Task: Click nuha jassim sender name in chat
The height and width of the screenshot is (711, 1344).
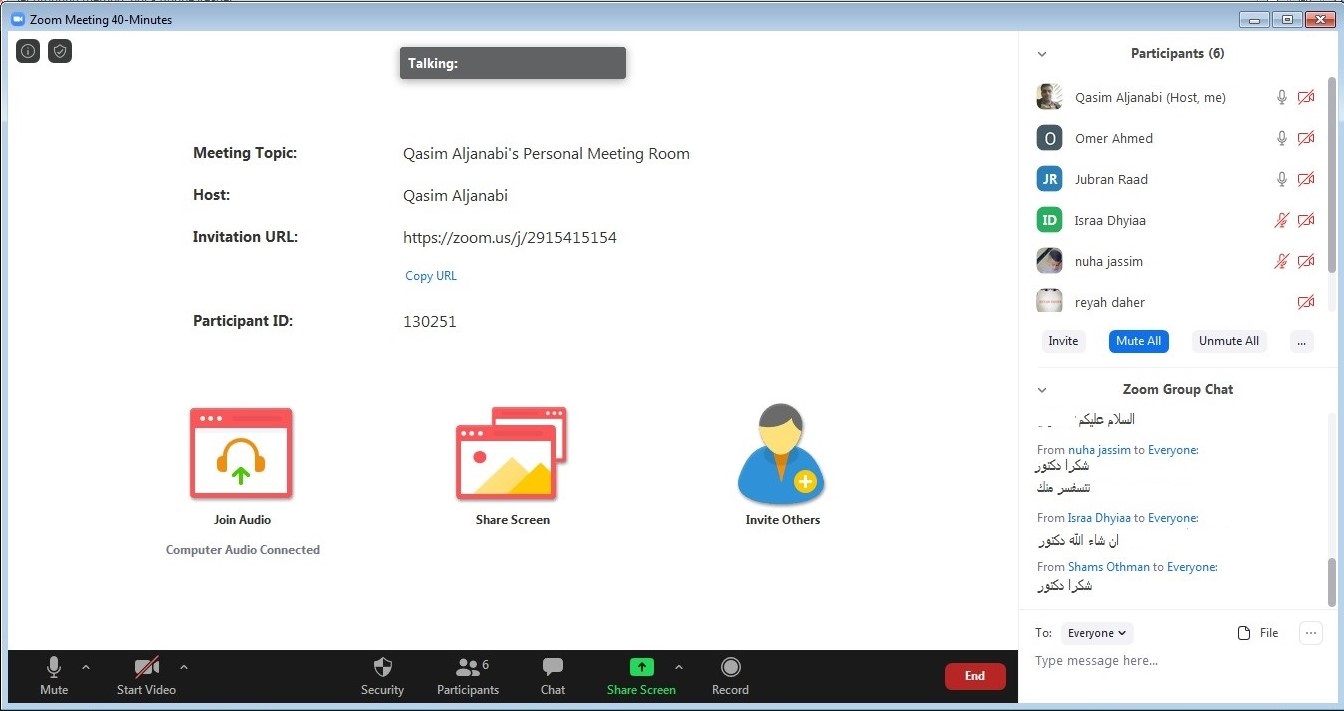Action: point(1099,450)
